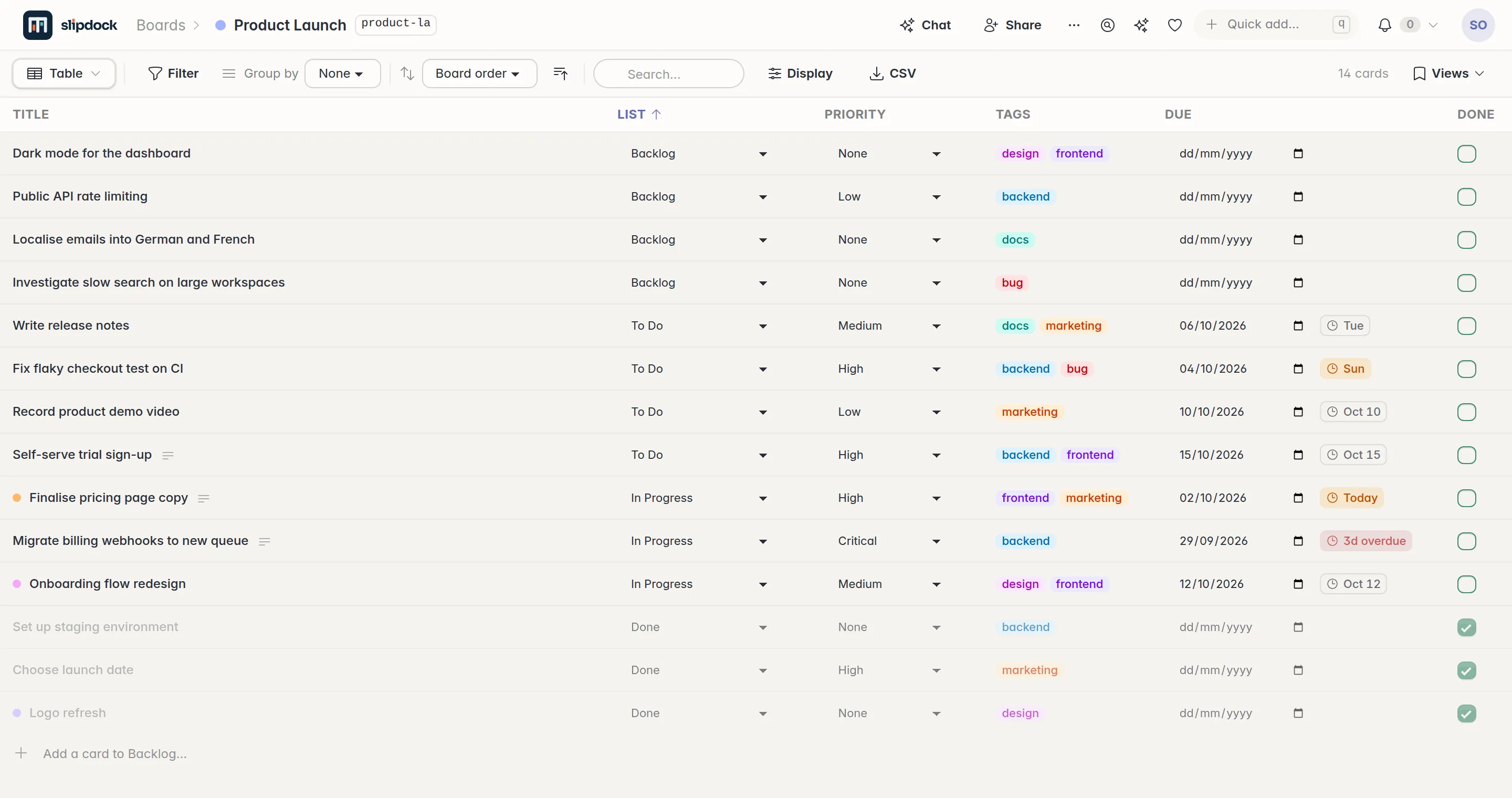Open calendar picker for Onboarding flow redesign

(x=1298, y=584)
